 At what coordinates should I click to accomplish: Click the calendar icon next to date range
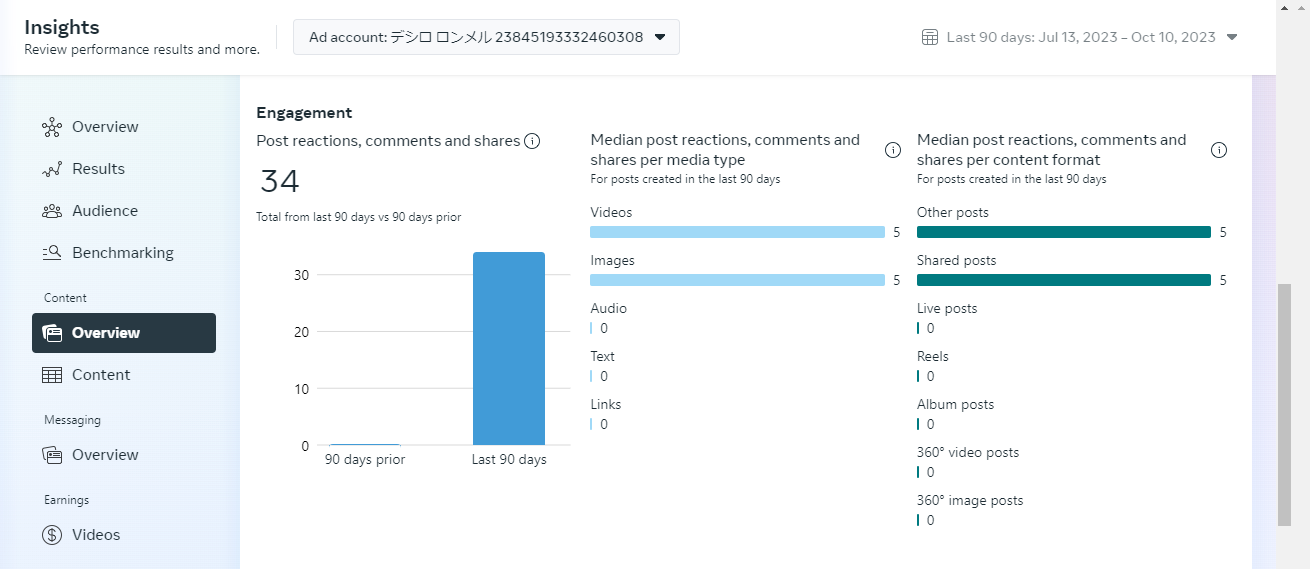[x=929, y=38]
